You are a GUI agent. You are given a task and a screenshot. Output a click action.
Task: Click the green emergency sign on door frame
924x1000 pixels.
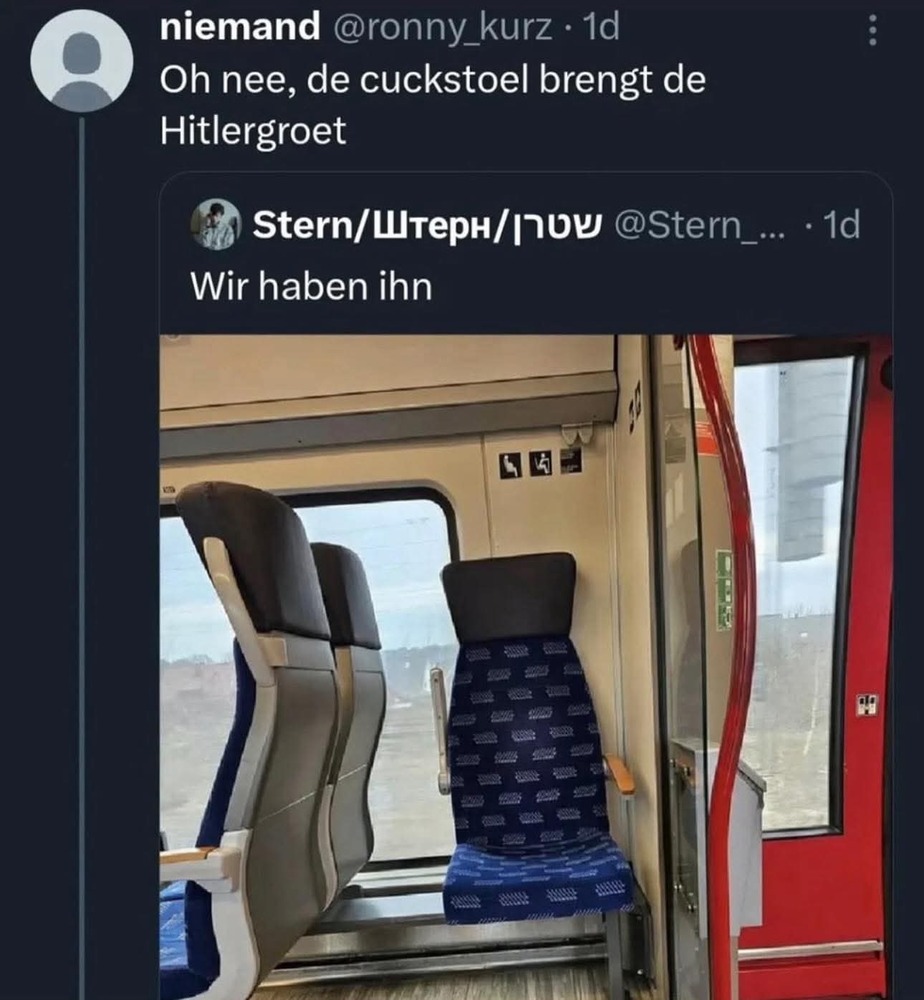coord(724,590)
